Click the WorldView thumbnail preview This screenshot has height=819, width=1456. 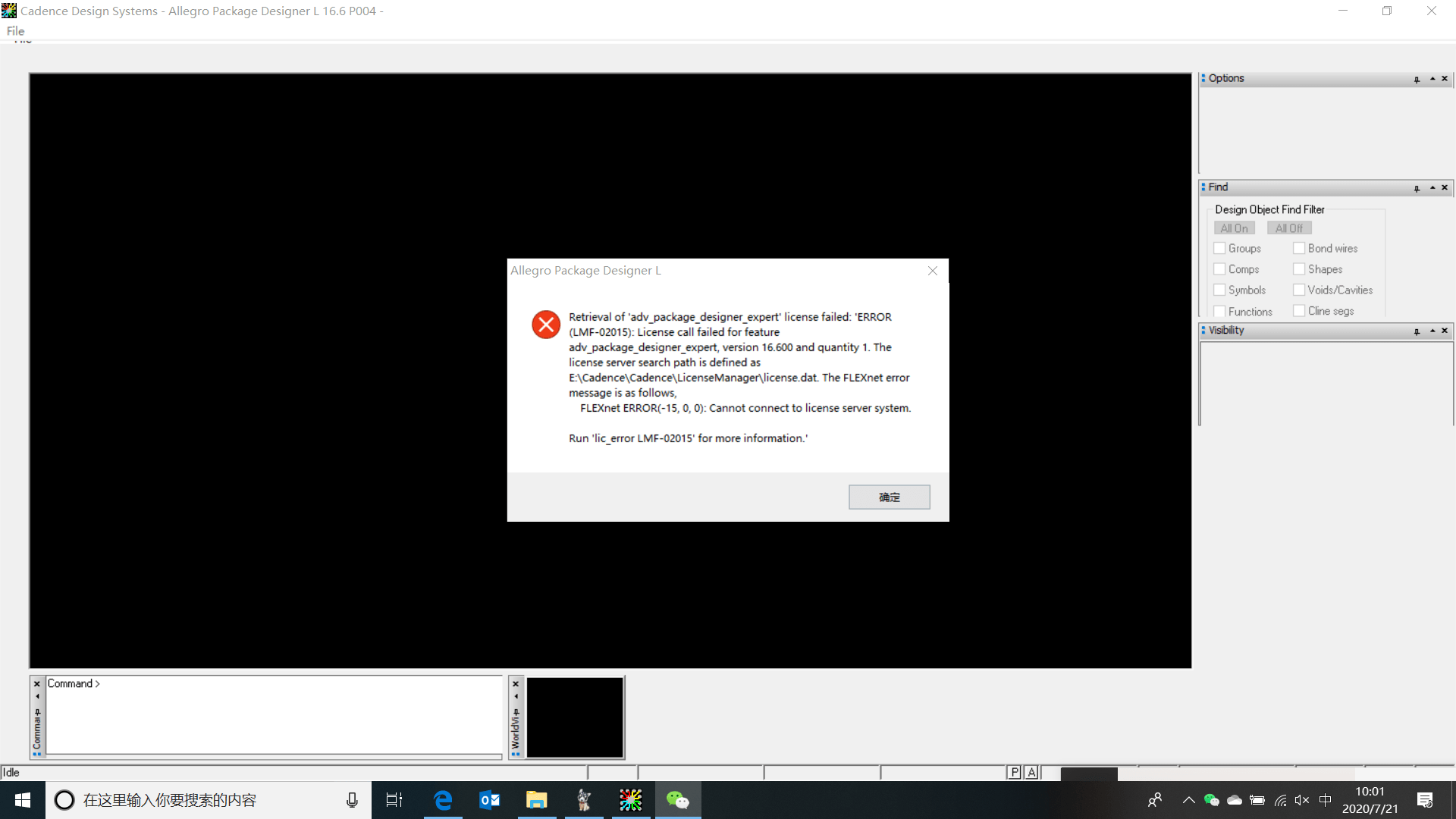(x=575, y=717)
